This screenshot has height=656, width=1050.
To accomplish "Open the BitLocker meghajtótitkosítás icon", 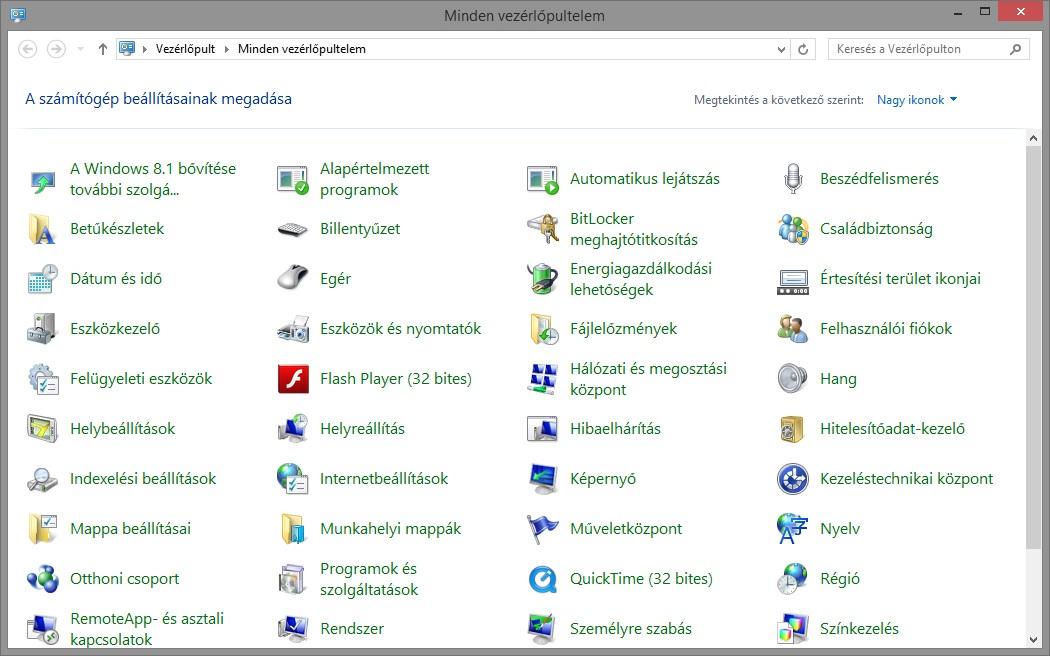I will [x=543, y=229].
